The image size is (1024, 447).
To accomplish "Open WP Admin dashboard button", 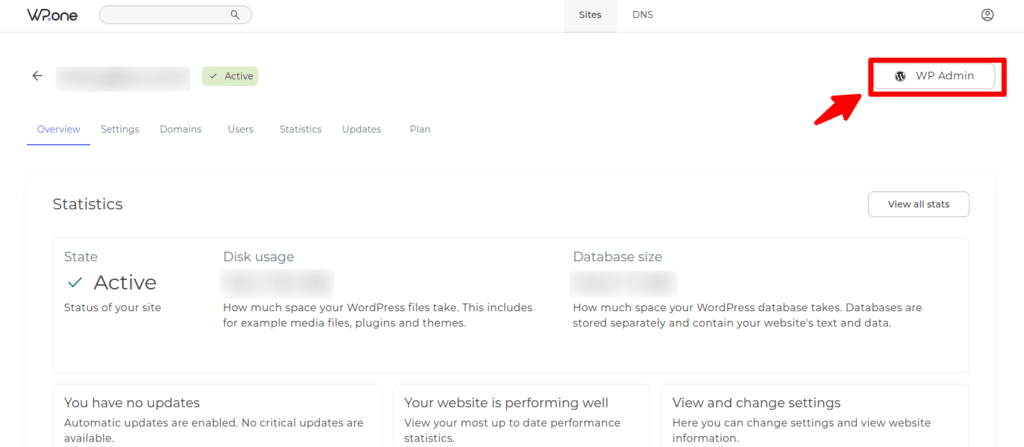I will point(934,76).
